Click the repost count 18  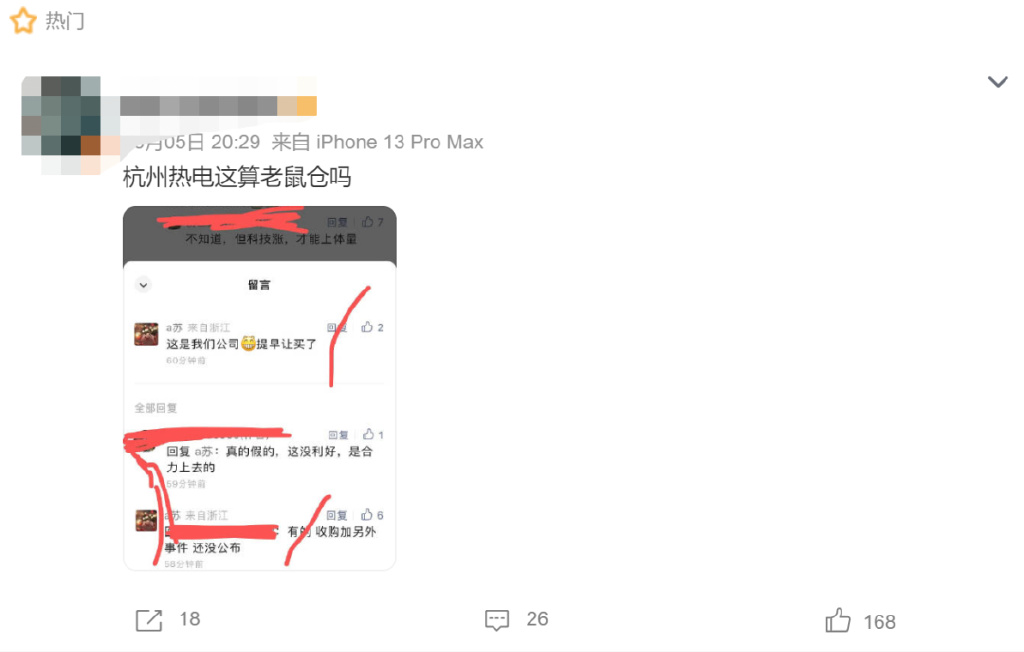(x=190, y=619)
